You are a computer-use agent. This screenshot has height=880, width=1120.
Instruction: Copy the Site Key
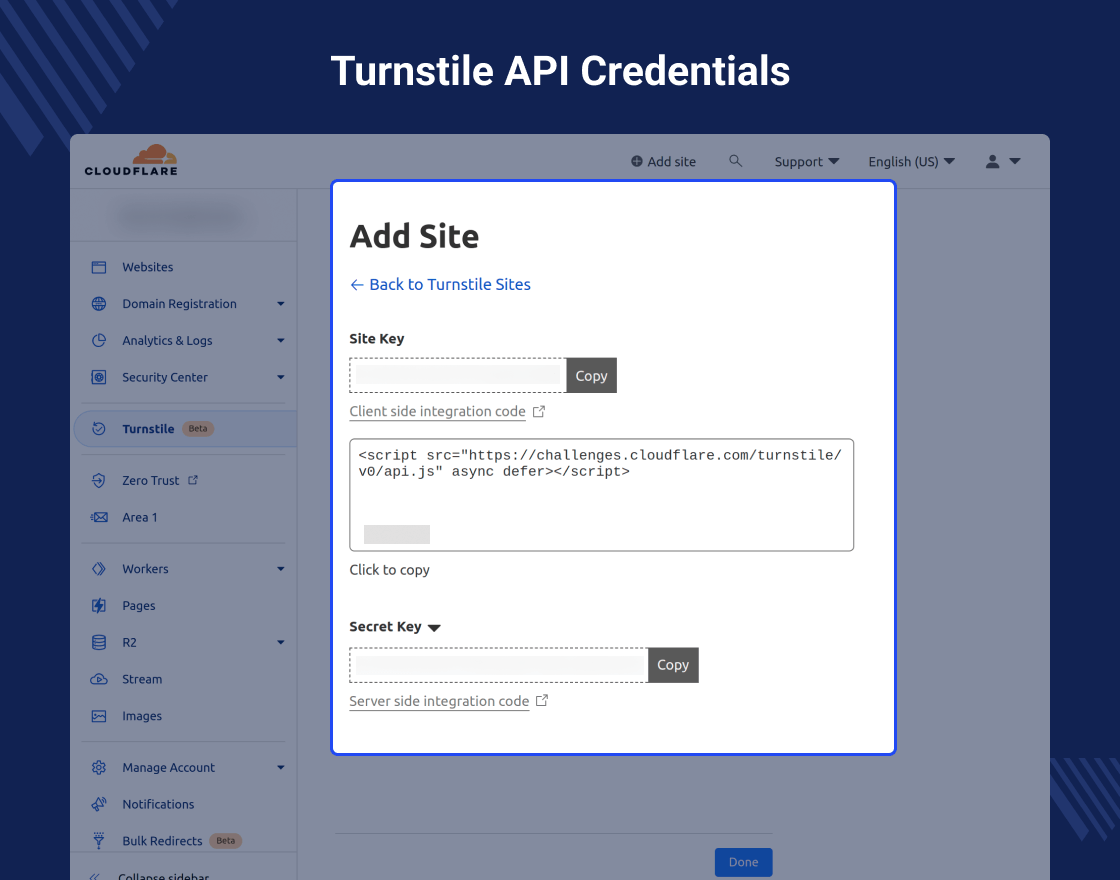coord(591,376)
